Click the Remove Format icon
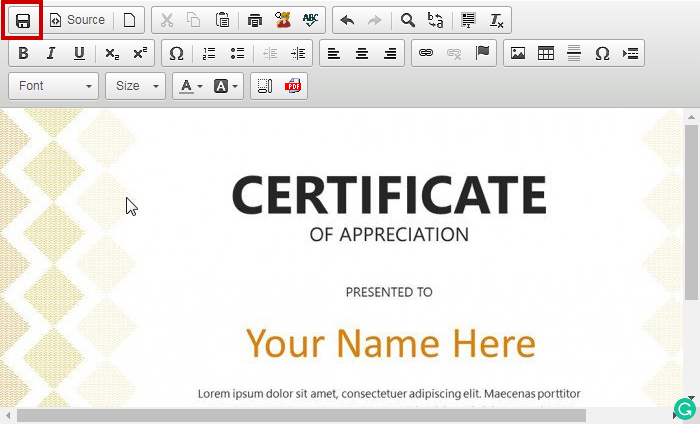Screen dimensions: 700x424 click(497, 20)
